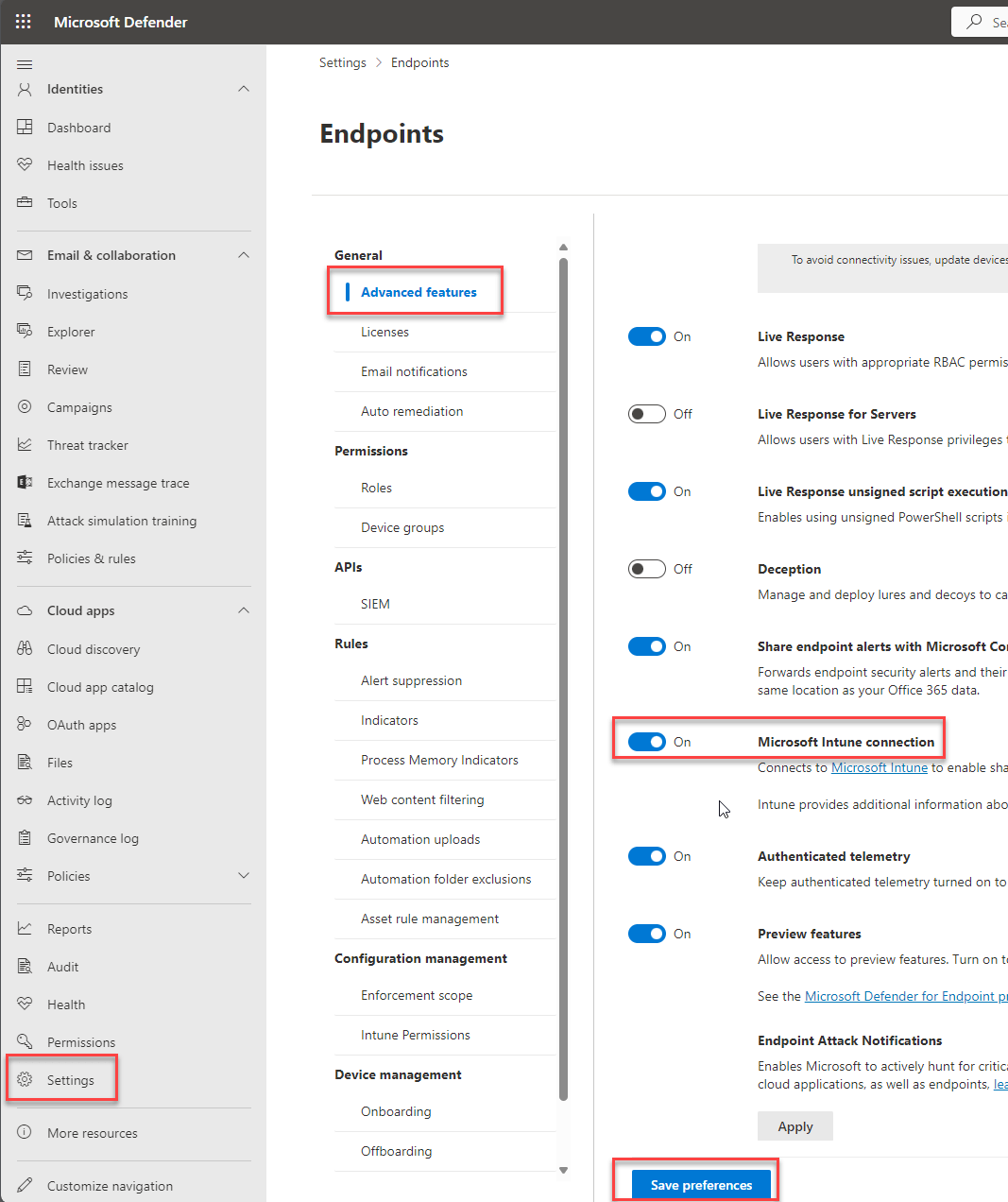Click the Tools toolbox icon
Screen dimensions: 1008x1202
tap(25, 203)
